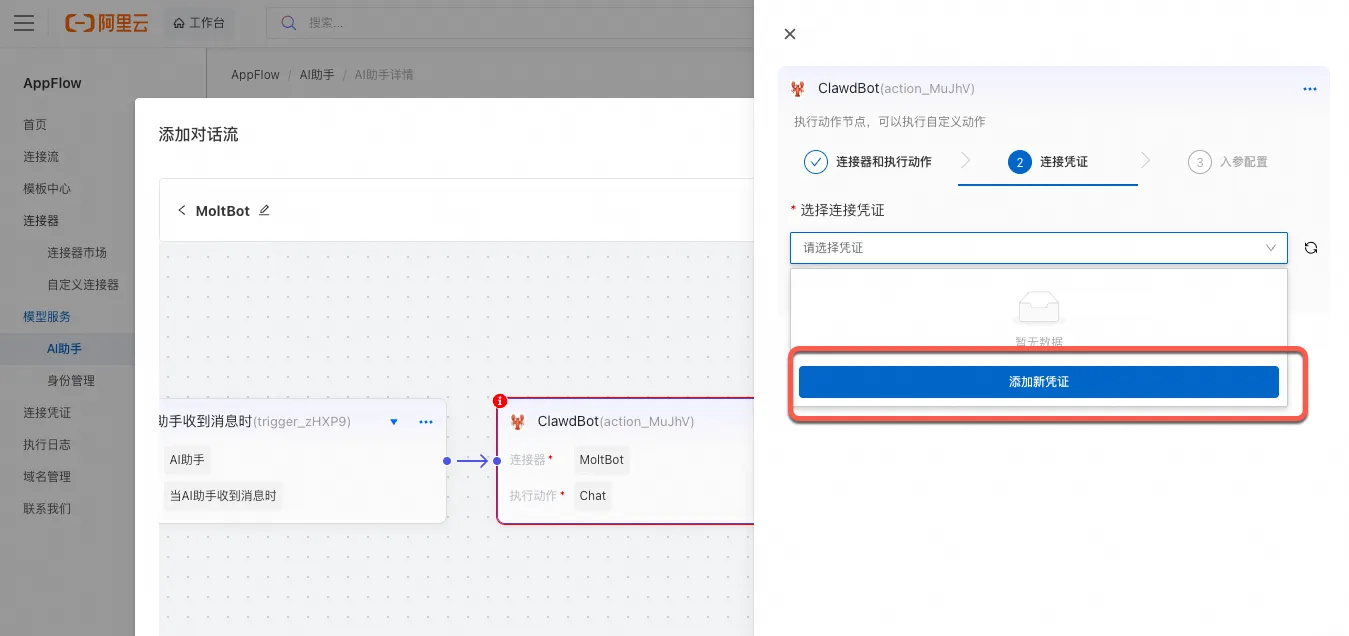Click the connection arrow between nodes
Screen dimensions: 1349x636
click(x=472, y=460)
